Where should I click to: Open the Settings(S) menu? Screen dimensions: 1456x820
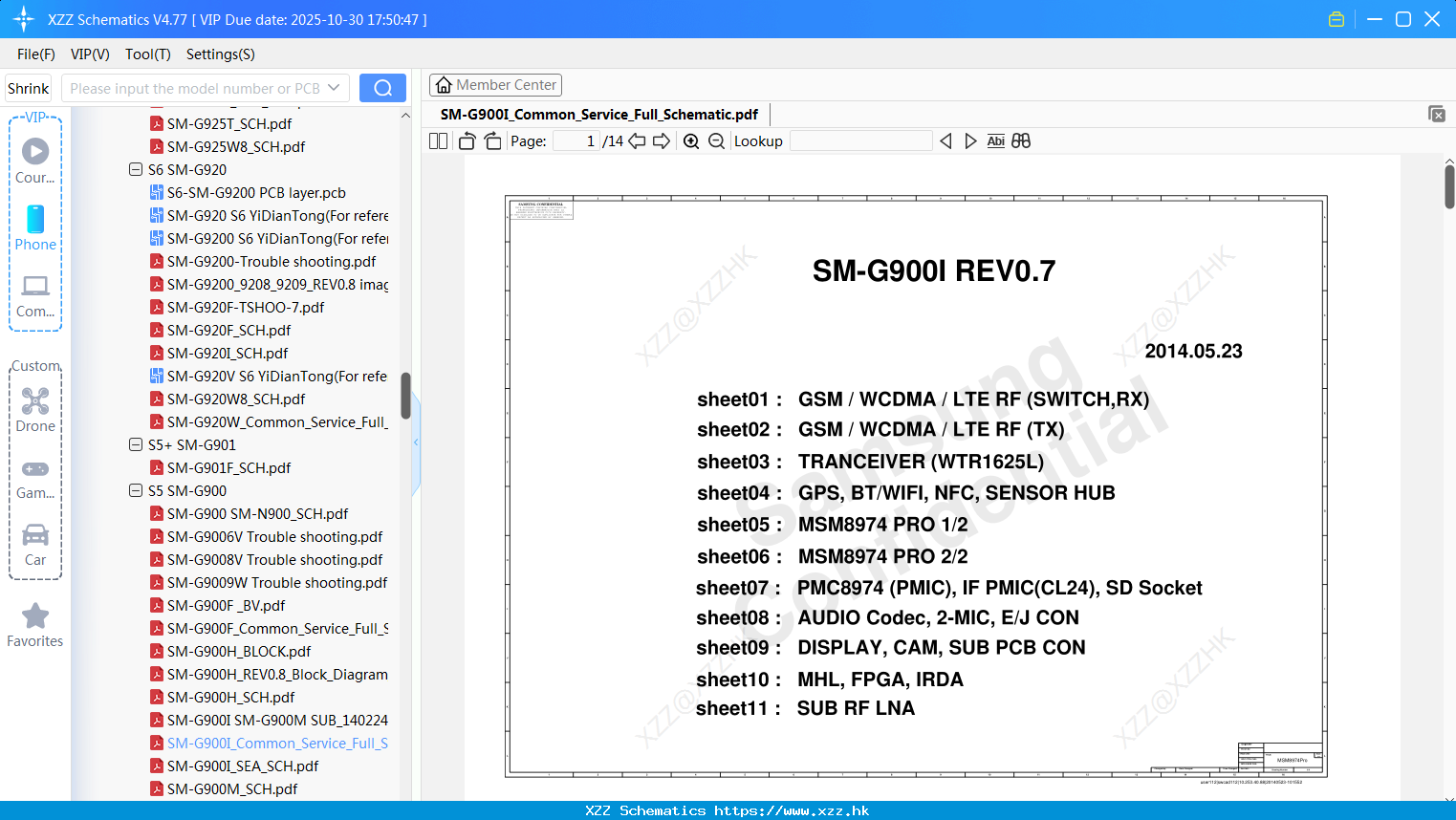pos(221,54)
